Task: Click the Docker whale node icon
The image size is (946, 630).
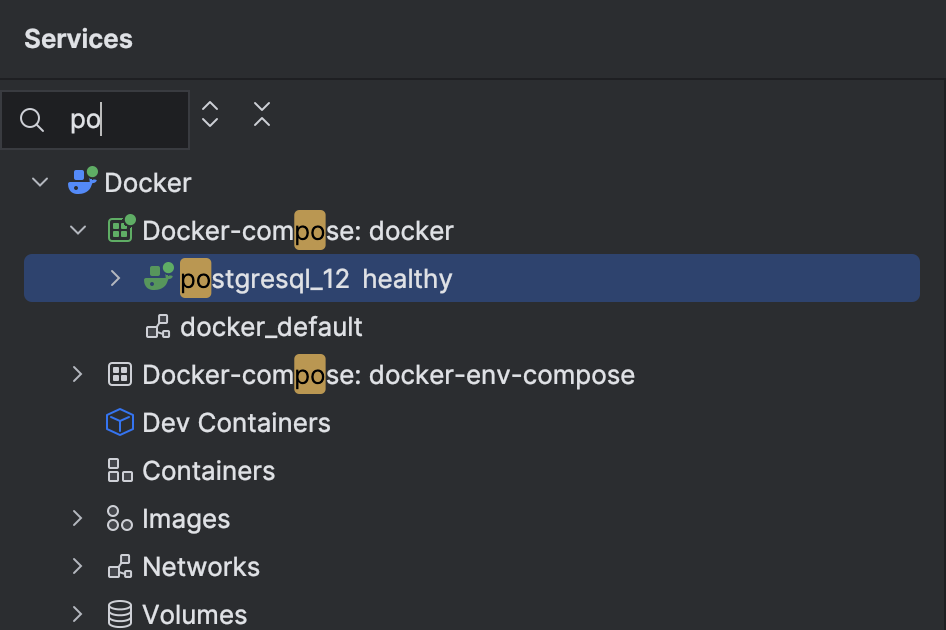Action: tap(82, 182)
